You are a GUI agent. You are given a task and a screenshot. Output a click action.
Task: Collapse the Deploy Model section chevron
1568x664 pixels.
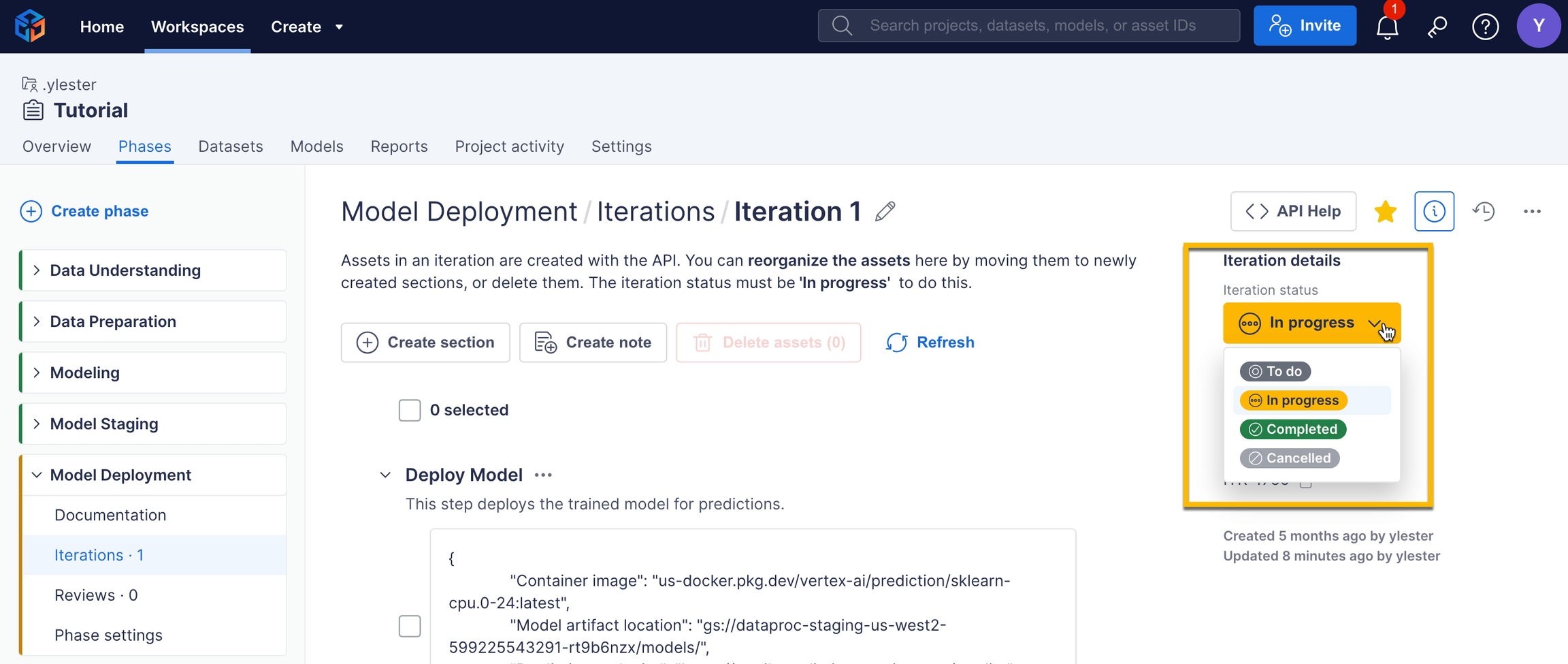click(x=385, y=475)
